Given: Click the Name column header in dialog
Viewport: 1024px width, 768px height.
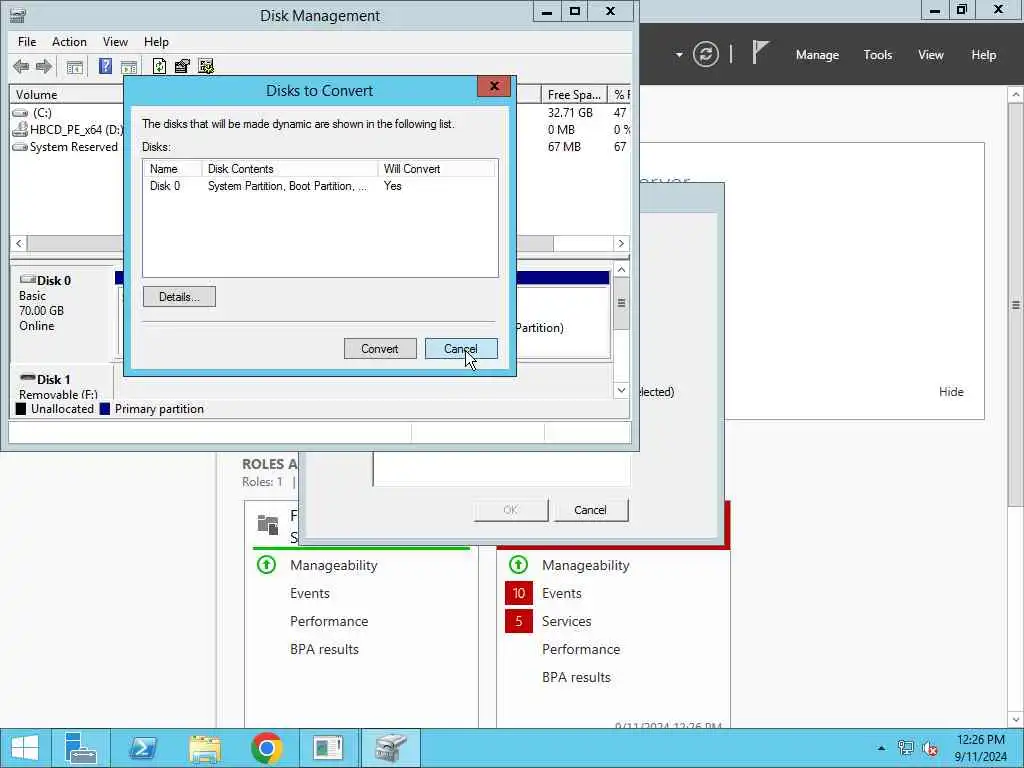Looking at the screenshot, I should (172, 168).
